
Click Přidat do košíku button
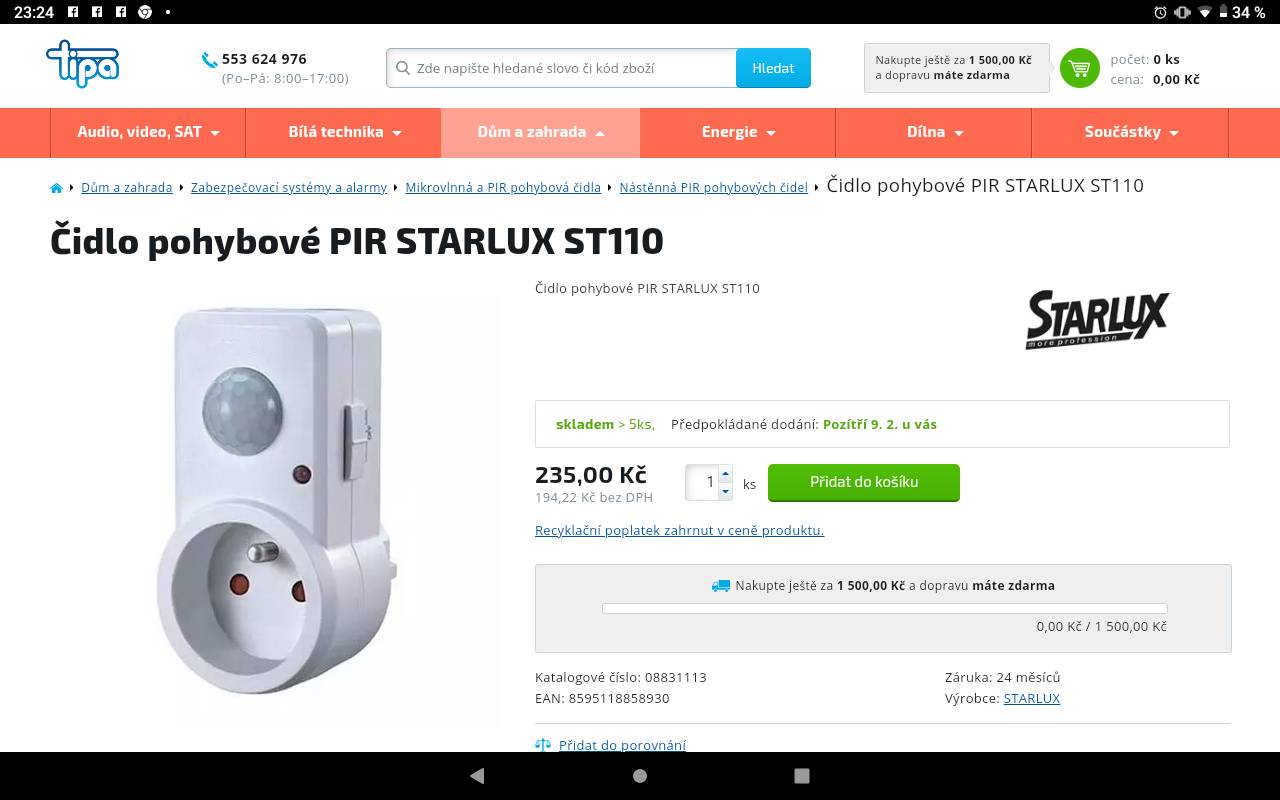864,482
